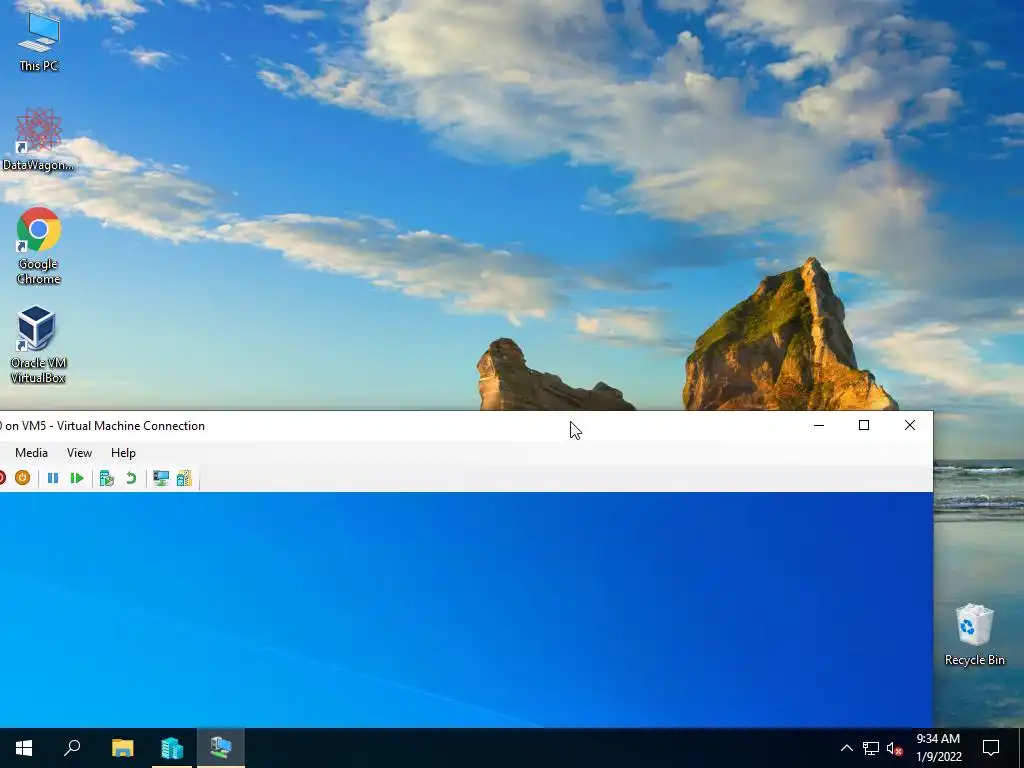Click the red Shut Down toolbar icon
Image resolution: width=1024 pixels, height=768 pixels.
(x=3, y=478)
